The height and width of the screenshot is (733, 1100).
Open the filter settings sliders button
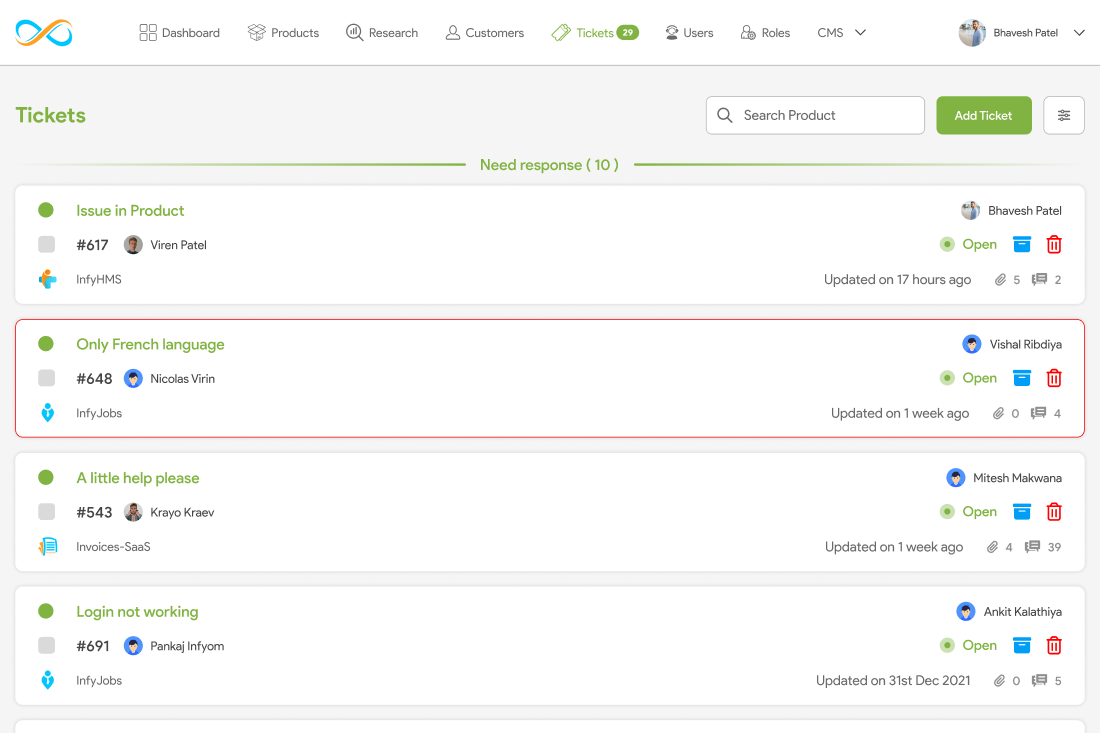click(1064, 115)
